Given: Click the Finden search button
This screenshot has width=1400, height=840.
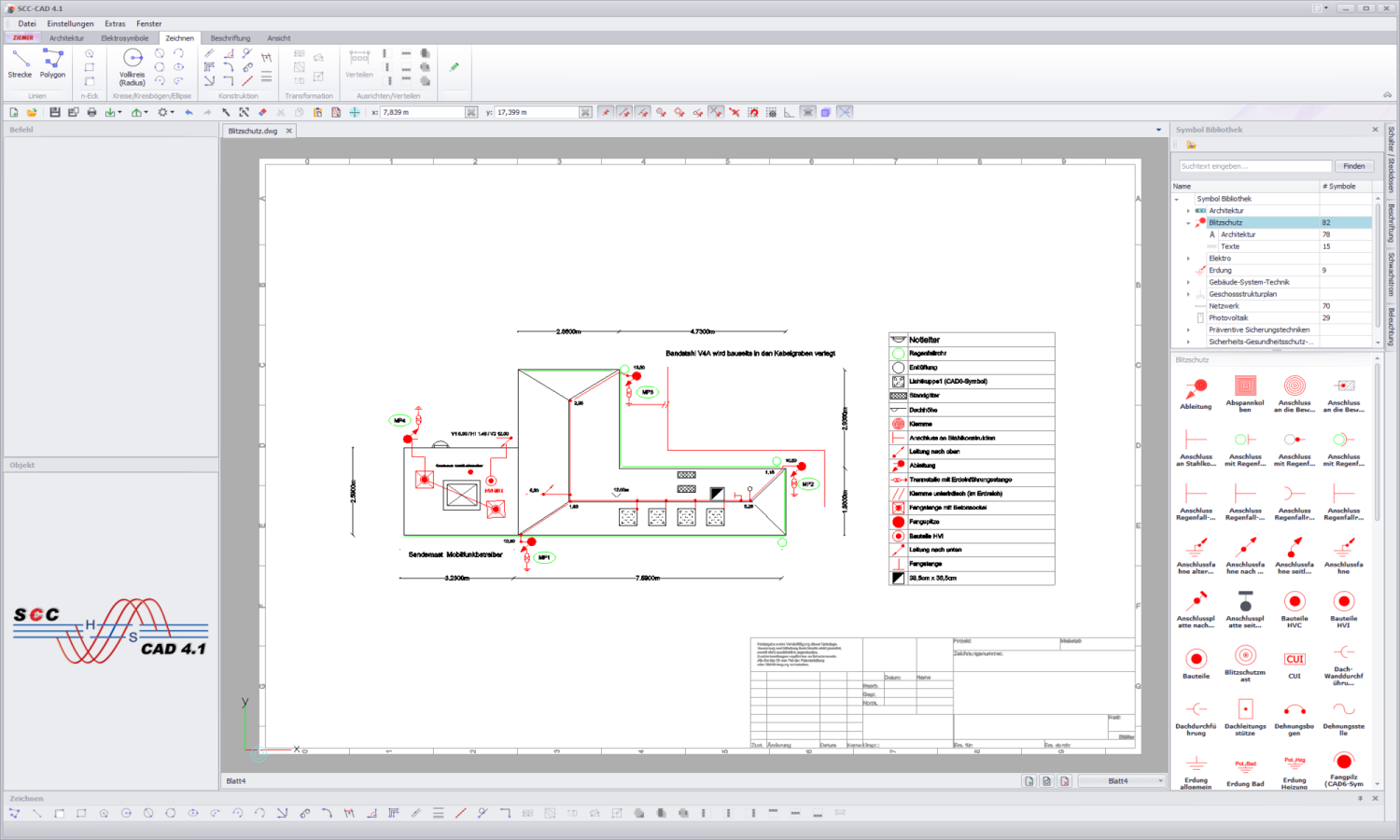Looking at the screenshot, I should [x=1354, y=165].
